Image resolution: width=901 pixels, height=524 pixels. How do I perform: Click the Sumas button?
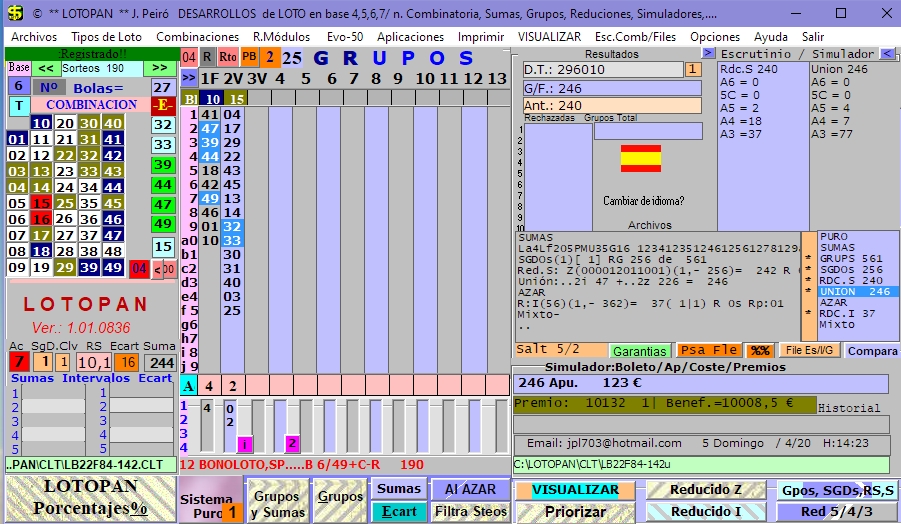(x=399, y=488)
